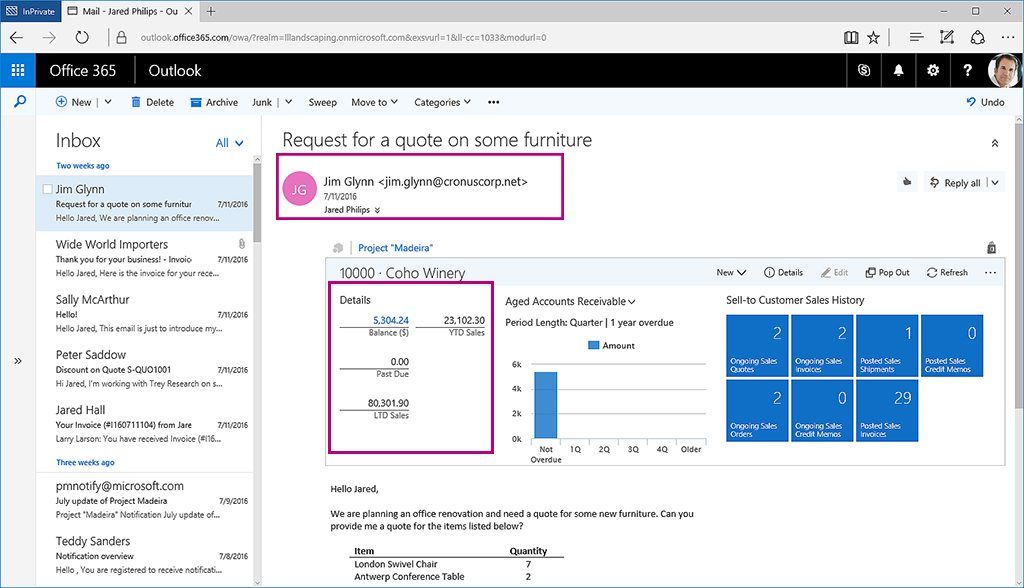The image size is (1024, 588).
Task: Open Jared Hall's invoice email
Action: tap(144, 424)
